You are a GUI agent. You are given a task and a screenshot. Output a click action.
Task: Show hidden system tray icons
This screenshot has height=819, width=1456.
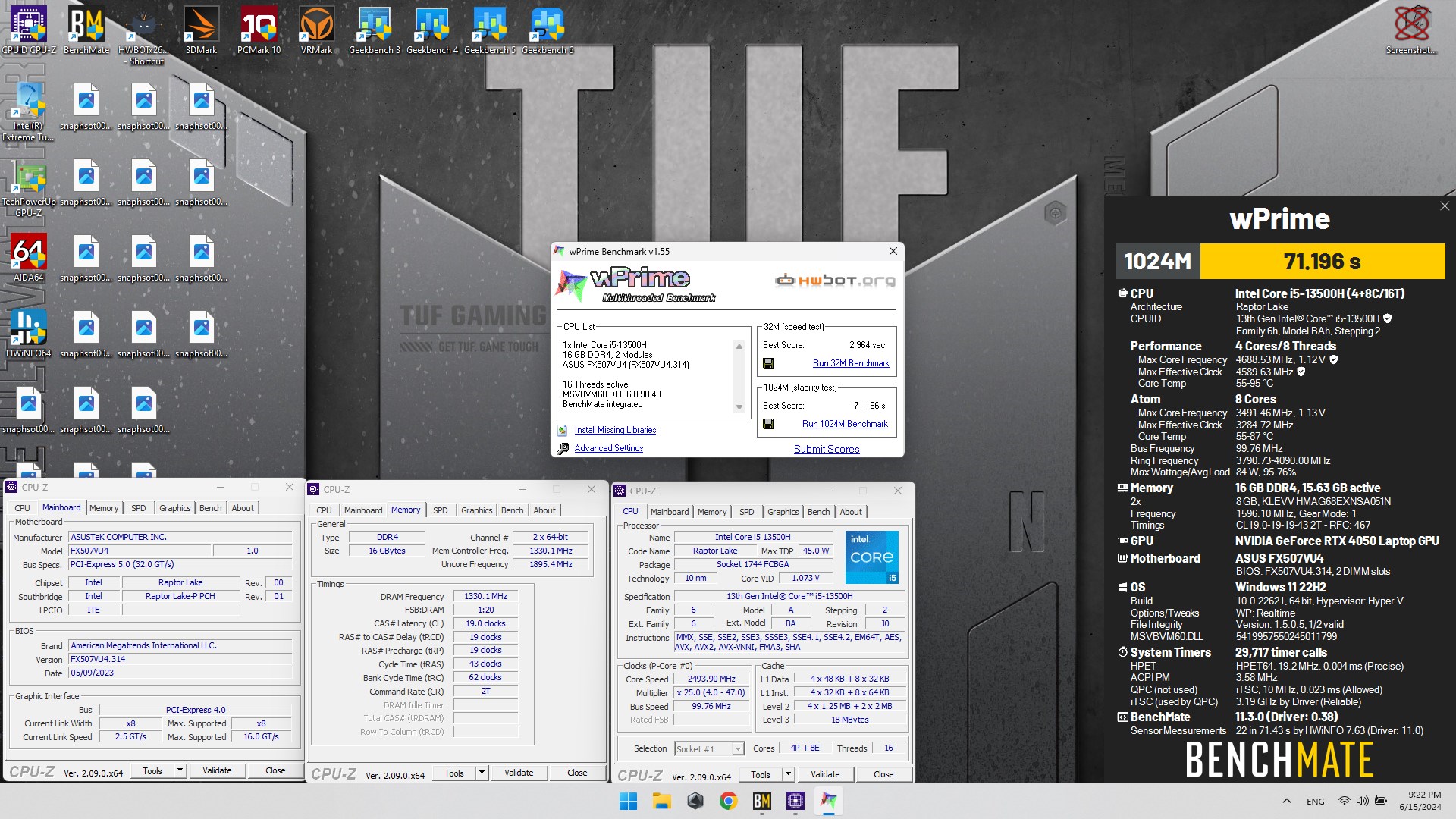1286,801
